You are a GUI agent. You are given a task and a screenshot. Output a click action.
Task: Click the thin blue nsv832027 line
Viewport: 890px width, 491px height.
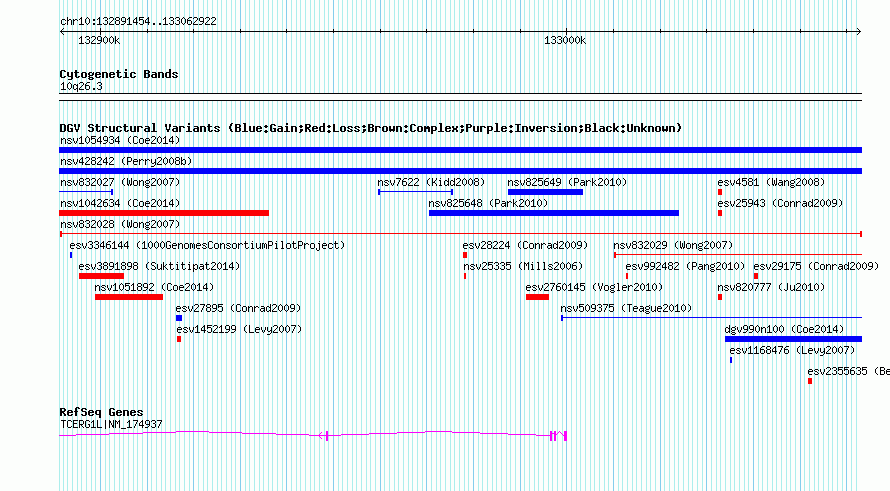86,192
